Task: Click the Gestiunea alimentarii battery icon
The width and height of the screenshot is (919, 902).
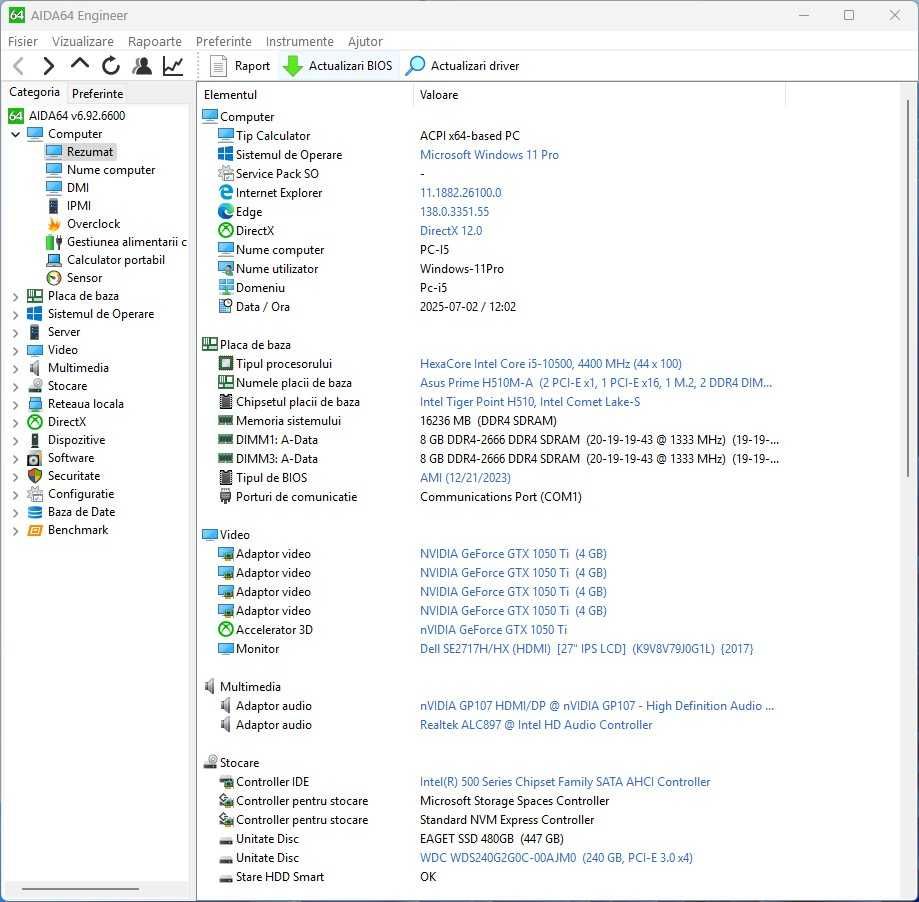Action: [54, 242]
